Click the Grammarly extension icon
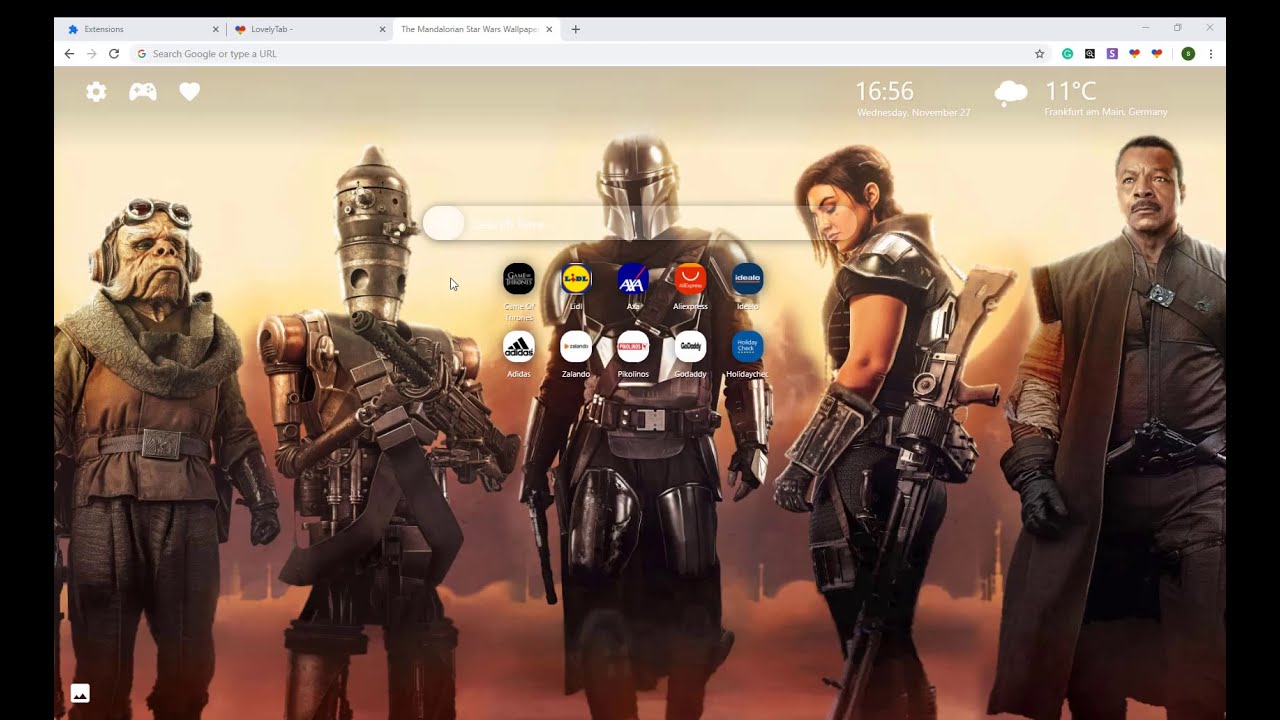This screenshot has width=1280, height=720. 1068,54
